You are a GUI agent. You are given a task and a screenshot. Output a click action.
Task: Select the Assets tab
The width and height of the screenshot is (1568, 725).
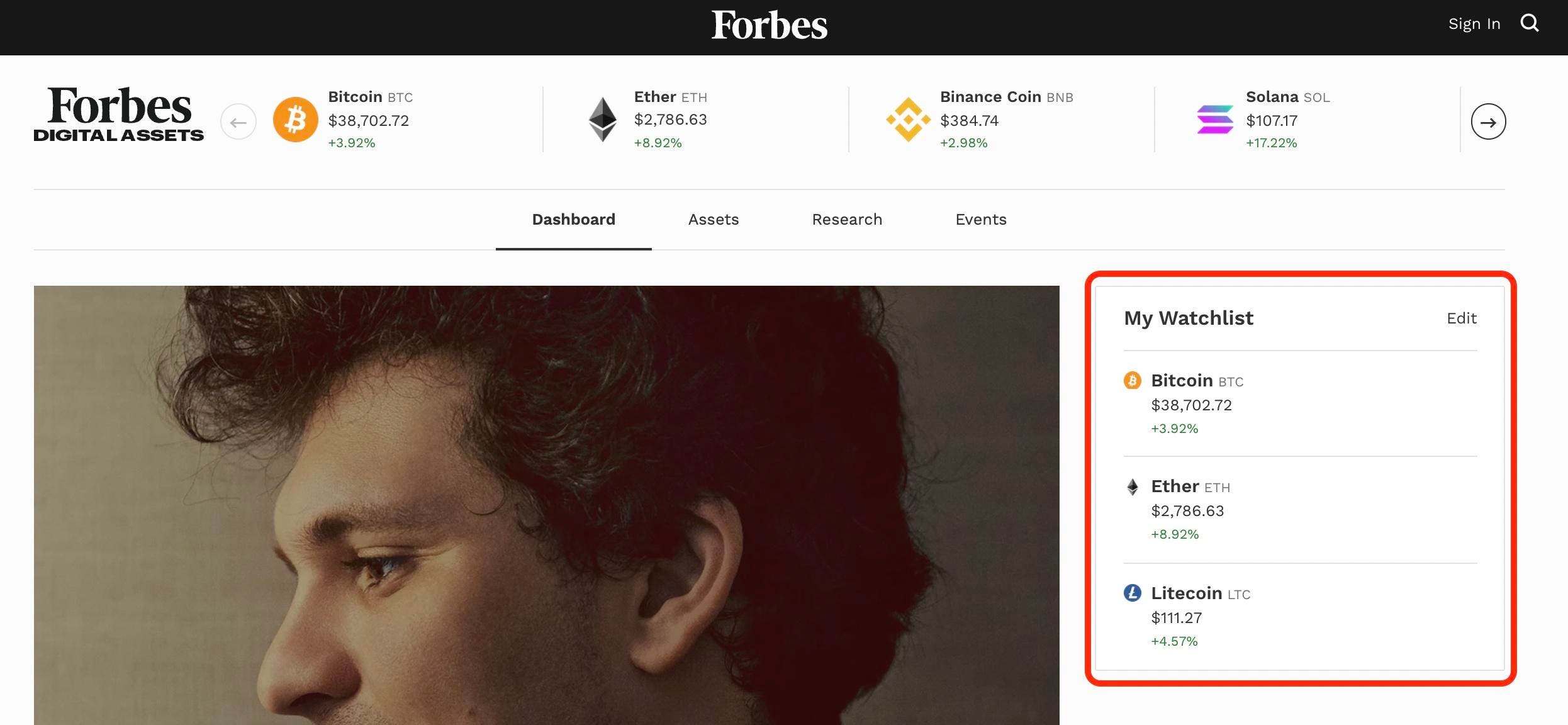click(713, 219)
